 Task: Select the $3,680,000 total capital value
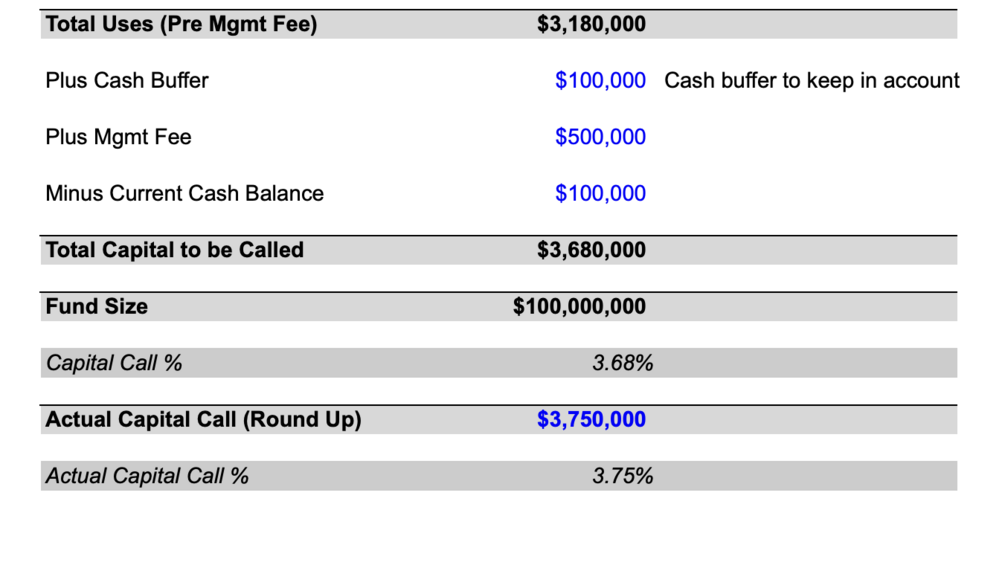[591, 250]
